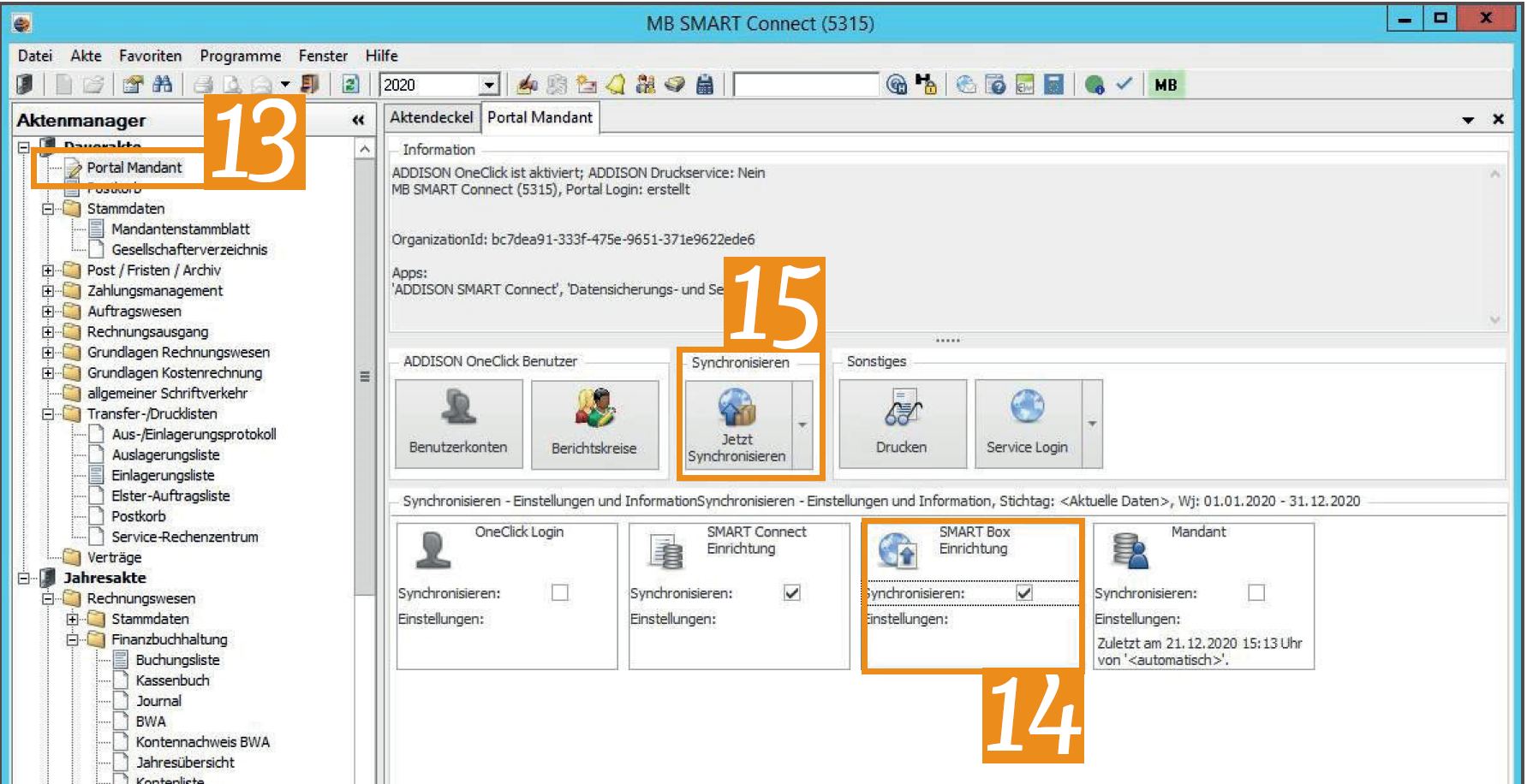
Task: Click the two-people users toolbar icon
Action: coord(646,84)
